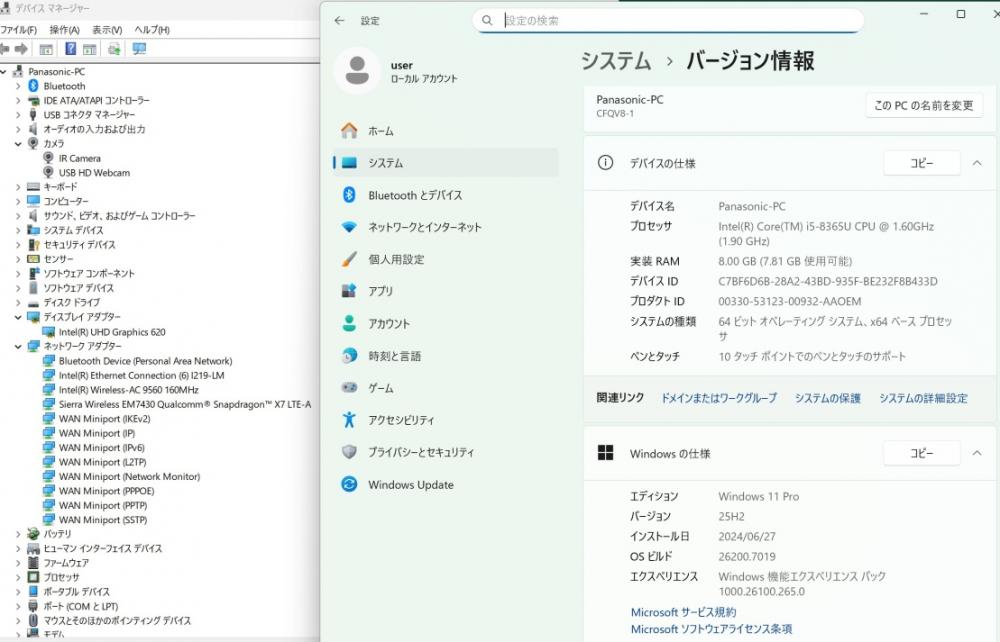The width and height of the screenshot is (1000, 642).
Task: Open the 操作(A) menu
Action: (x=64, y=30)
